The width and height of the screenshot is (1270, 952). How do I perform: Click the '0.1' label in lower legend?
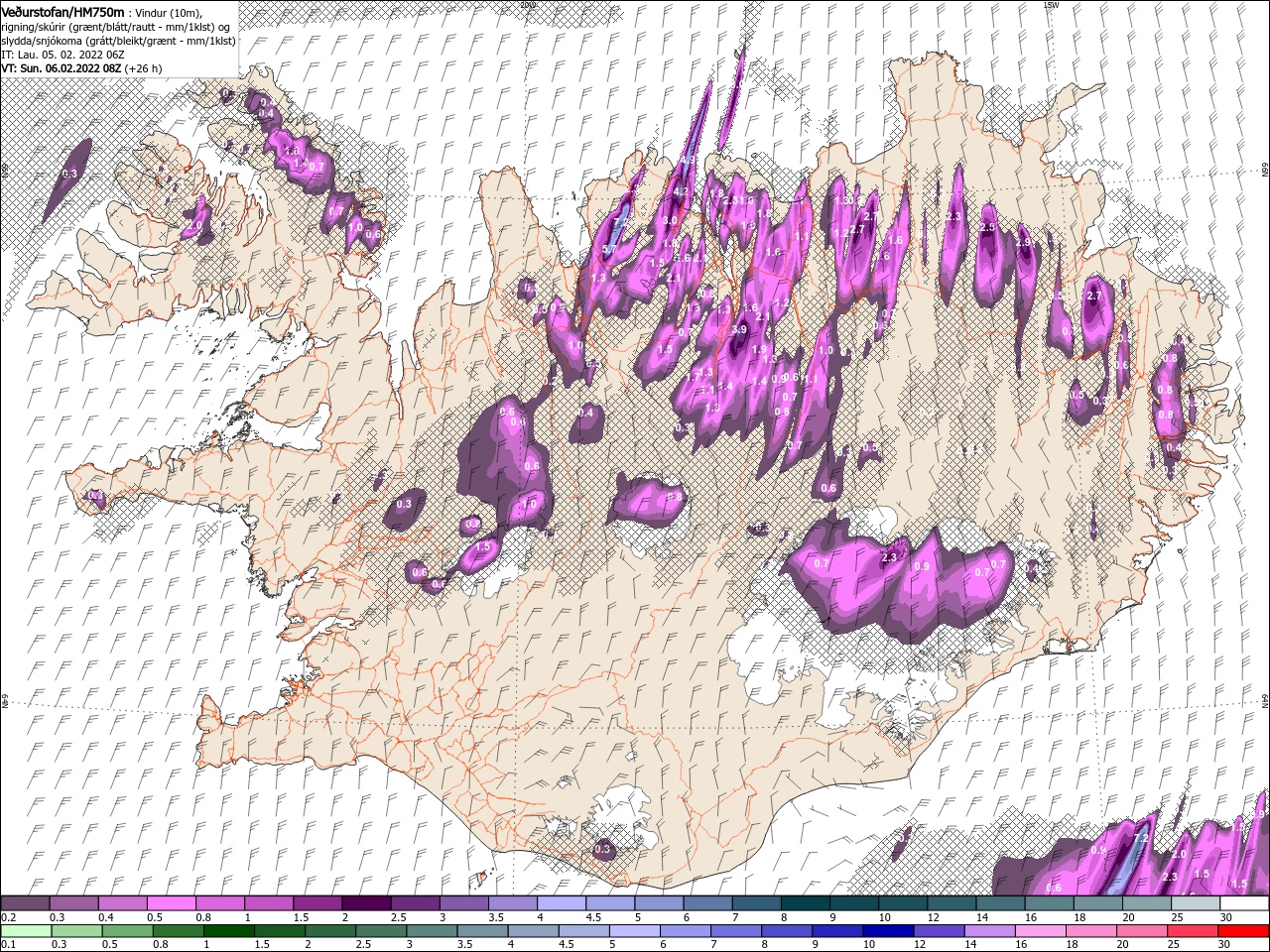[x=8, y=945]
